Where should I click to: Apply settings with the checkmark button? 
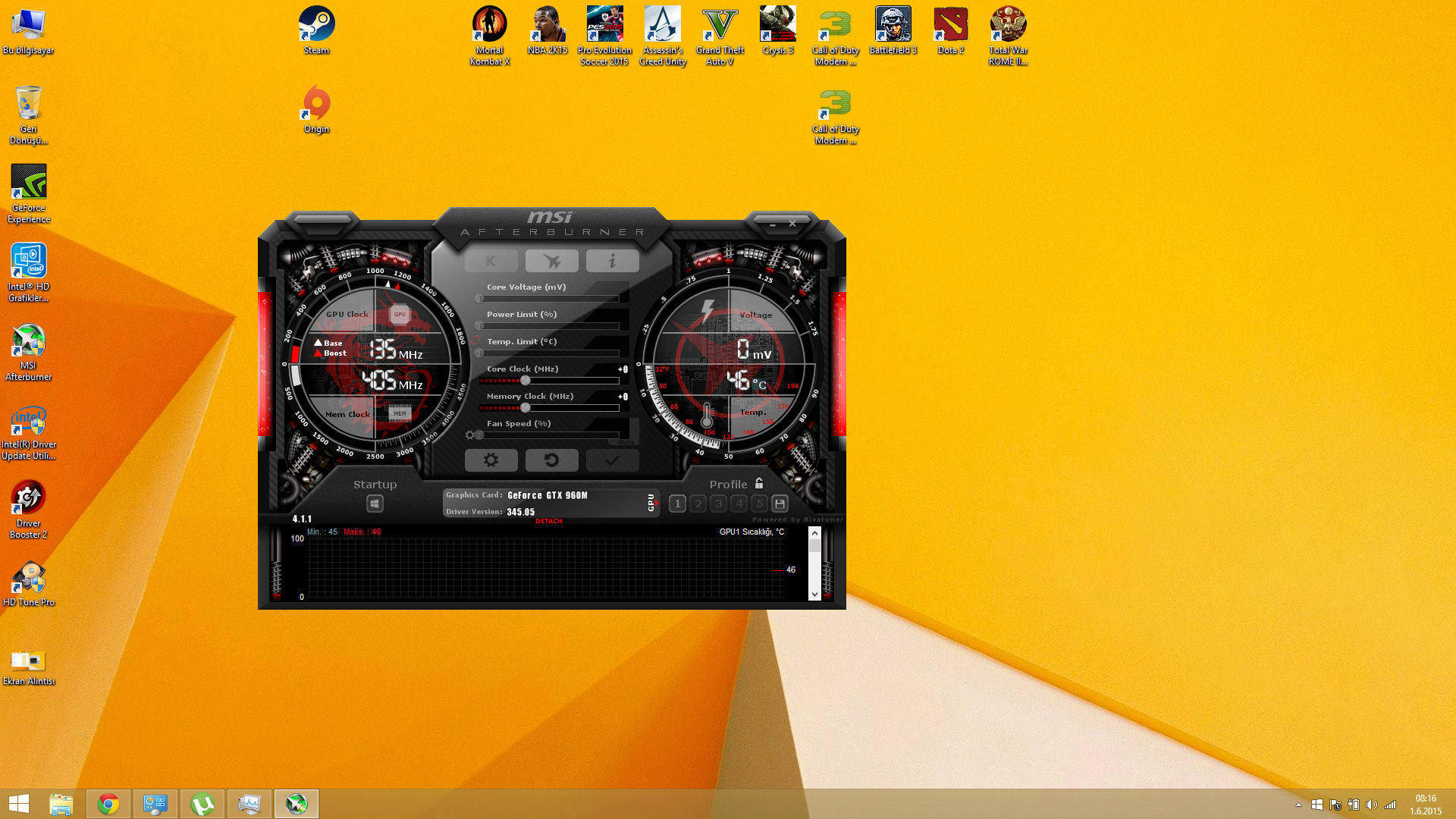click(612, 460)
